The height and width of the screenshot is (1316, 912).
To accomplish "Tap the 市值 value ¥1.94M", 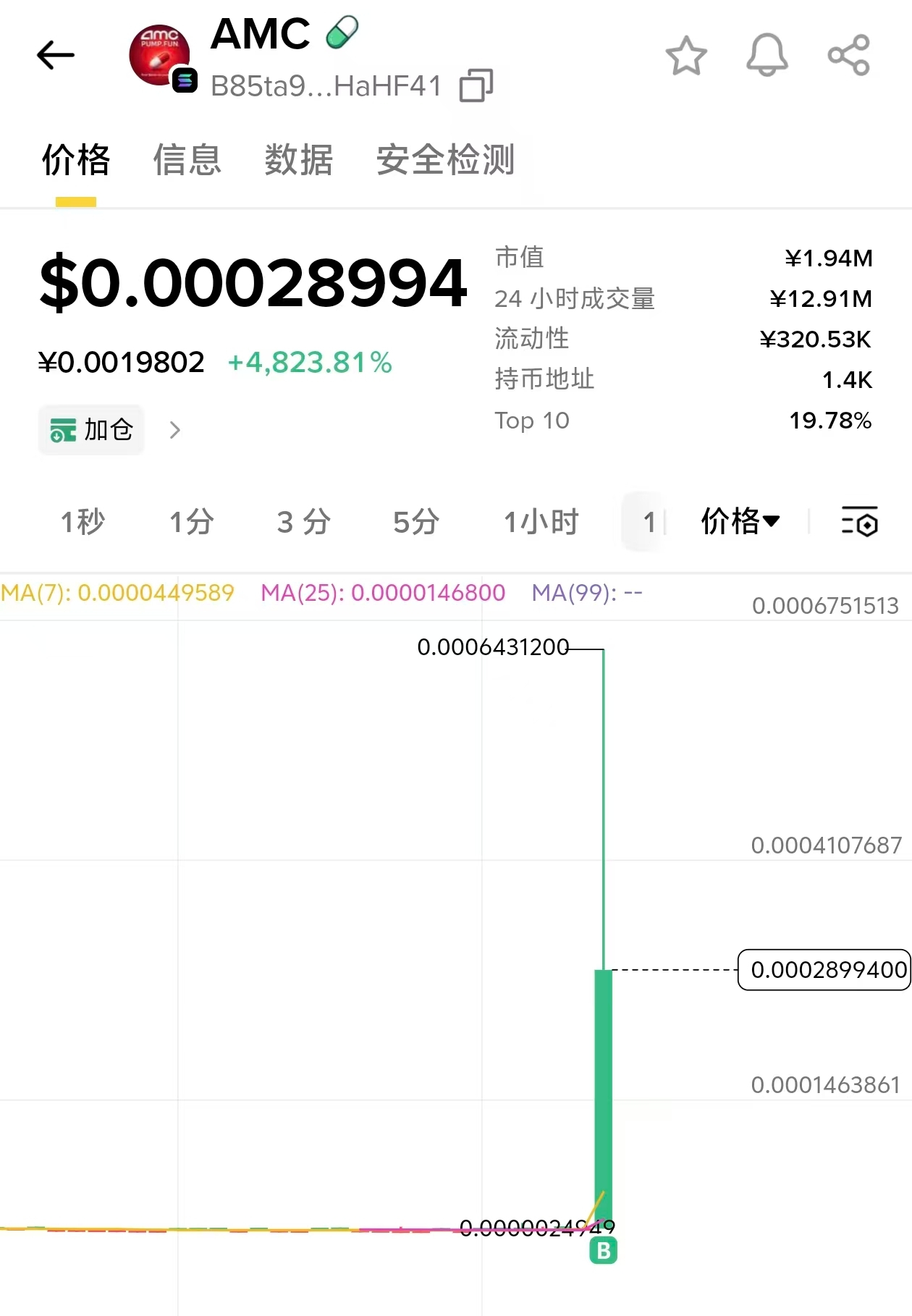I will (829, 258).
